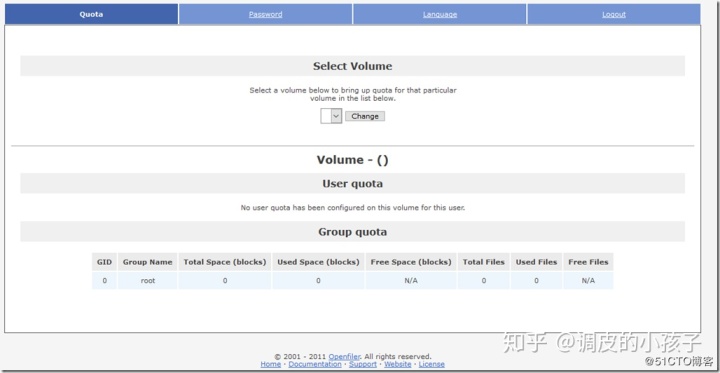Open the Home footer link

270,364
